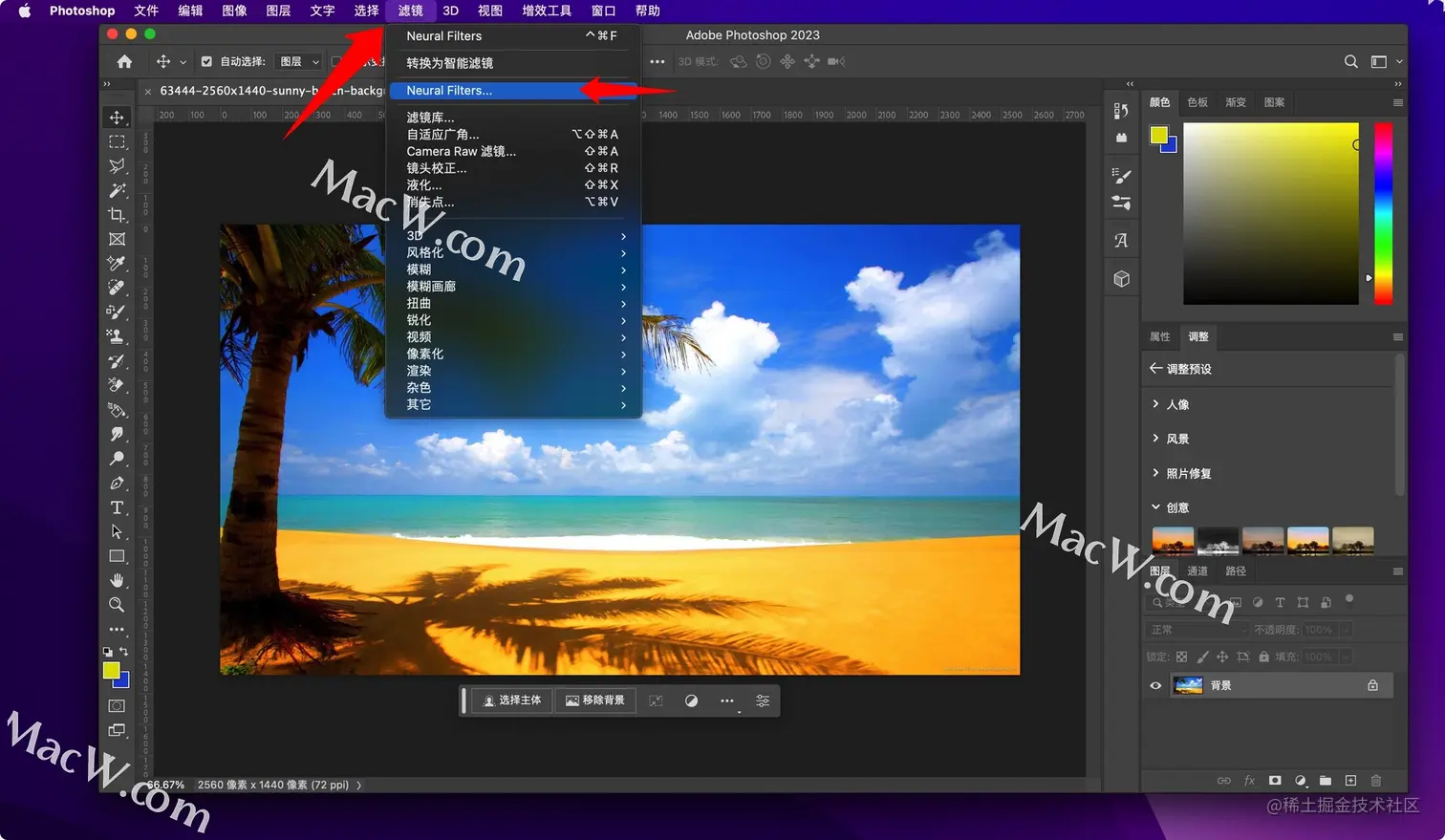Screen dimensions: 1445x840
Task: Switch to the 通道 tab
Action: pos(1197,571)
